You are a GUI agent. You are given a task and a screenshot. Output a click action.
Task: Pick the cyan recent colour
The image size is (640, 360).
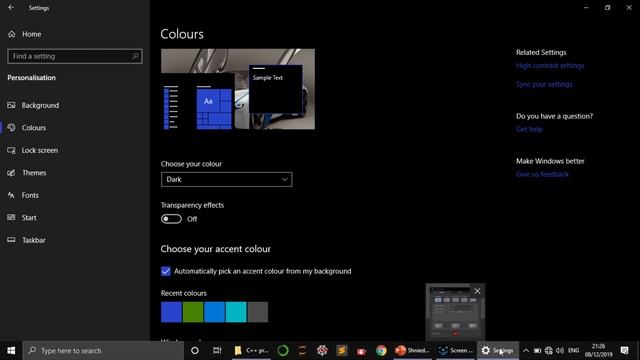tap(236, 312)
